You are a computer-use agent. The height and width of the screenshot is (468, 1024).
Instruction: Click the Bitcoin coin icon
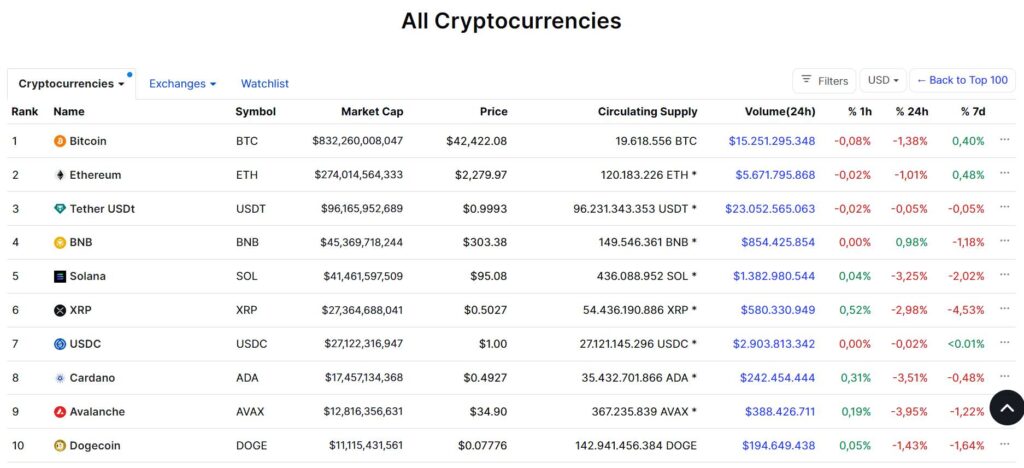60,141
